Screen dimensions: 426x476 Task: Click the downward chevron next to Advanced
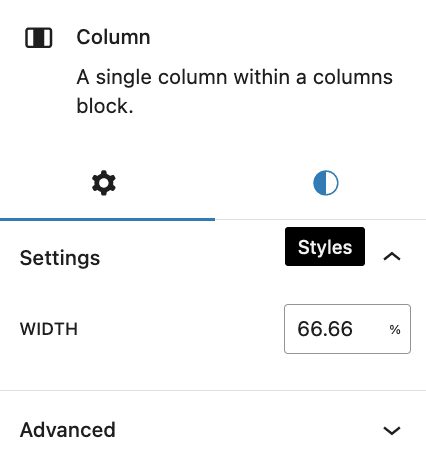[x=392, y=430]
